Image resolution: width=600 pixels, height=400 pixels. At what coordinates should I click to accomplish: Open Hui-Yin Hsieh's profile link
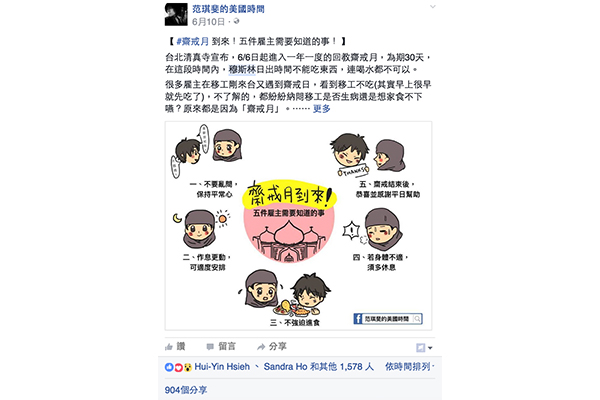(222, 367)
